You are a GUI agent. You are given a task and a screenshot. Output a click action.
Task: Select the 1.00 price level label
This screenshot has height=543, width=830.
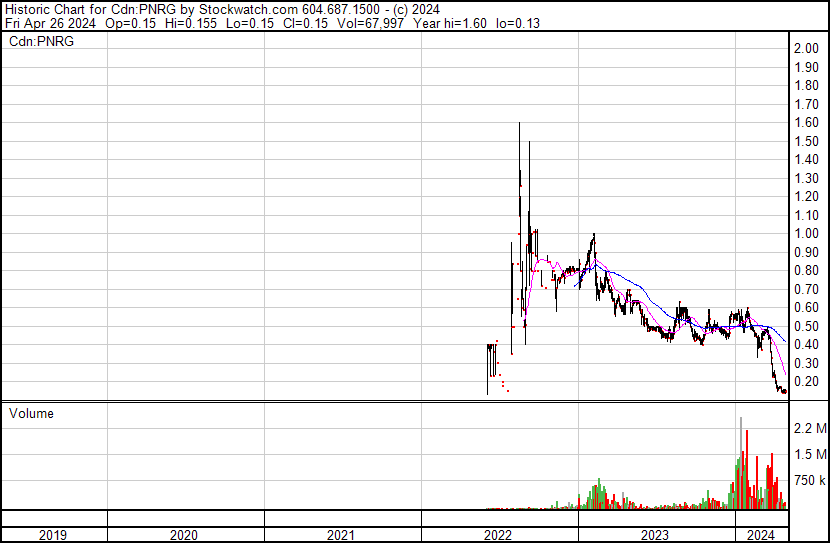coord(806,234)
